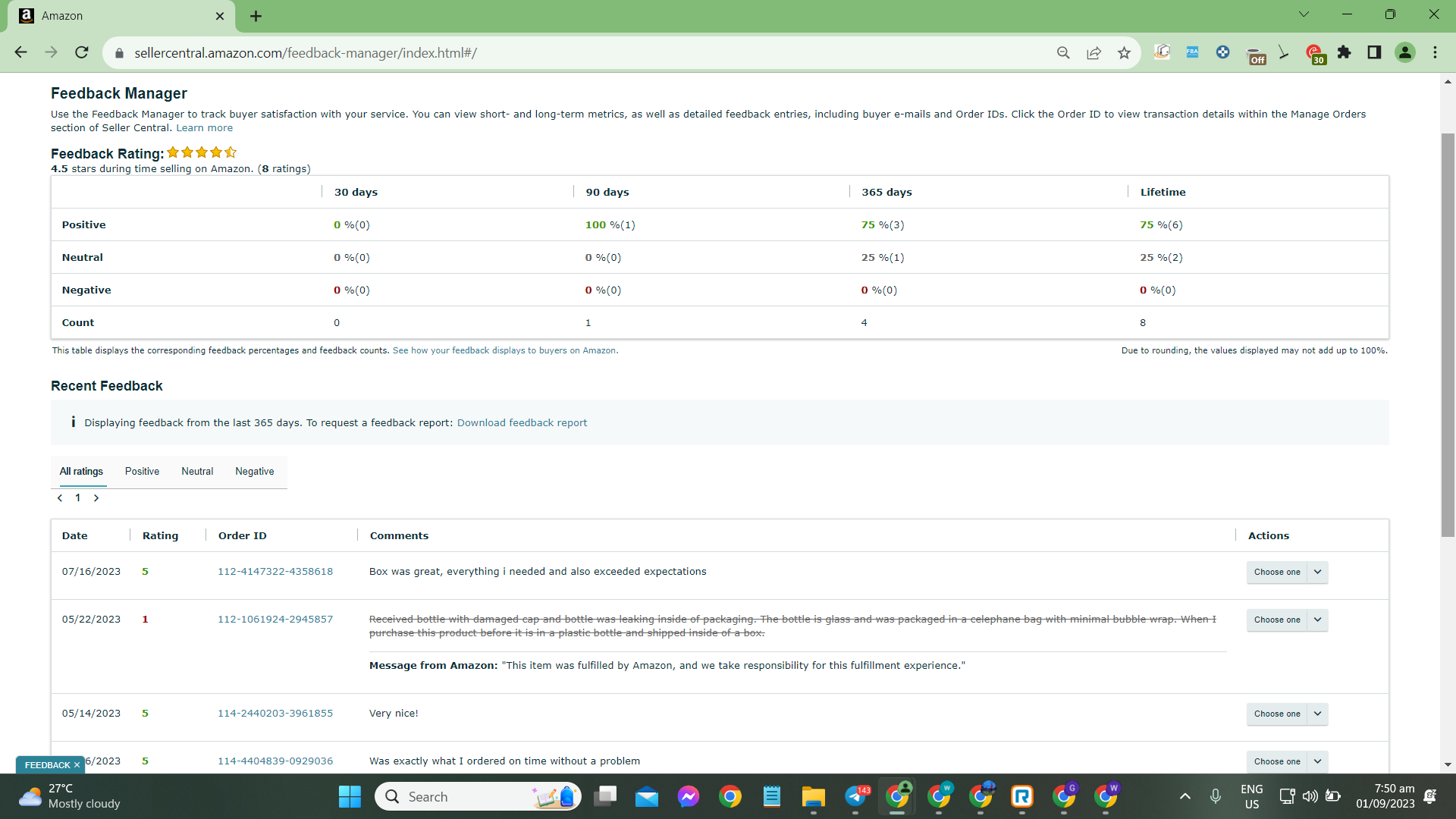Open order 114-2440203-3961855
1456x819 pixels.
pos(275,714)
